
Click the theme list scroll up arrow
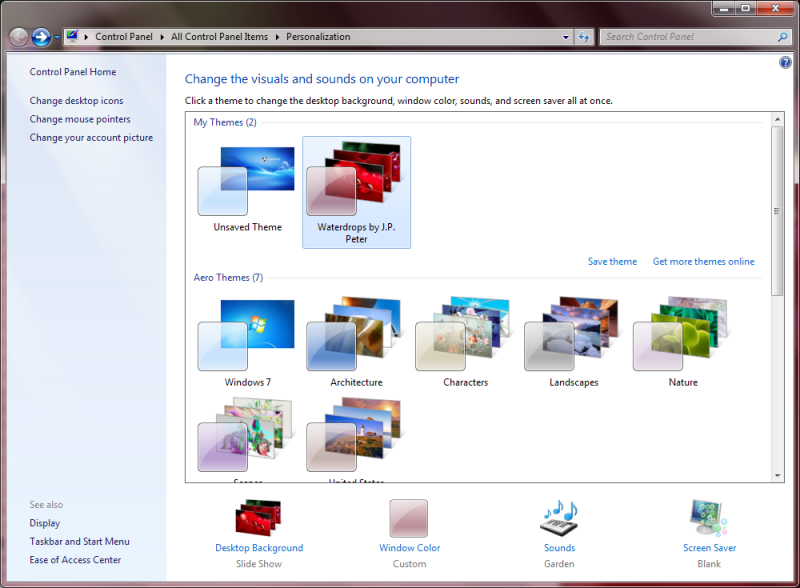(x=777, y=119)
